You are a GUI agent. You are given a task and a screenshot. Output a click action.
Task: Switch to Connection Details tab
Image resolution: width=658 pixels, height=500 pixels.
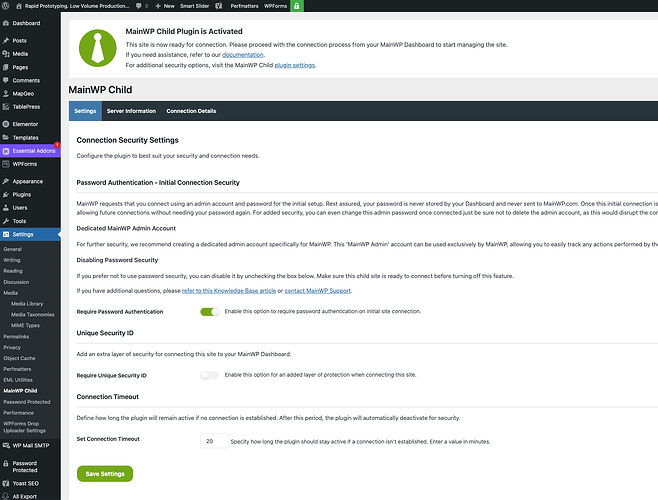point(191,111)
